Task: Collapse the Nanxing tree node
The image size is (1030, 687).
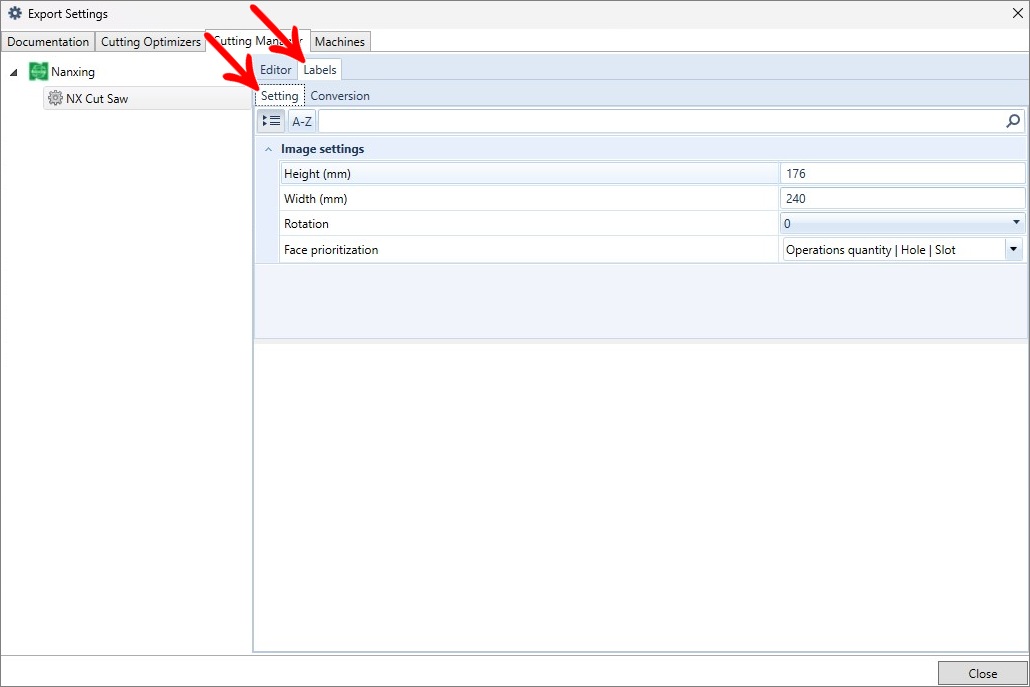Action: click(x=14, y=72)
